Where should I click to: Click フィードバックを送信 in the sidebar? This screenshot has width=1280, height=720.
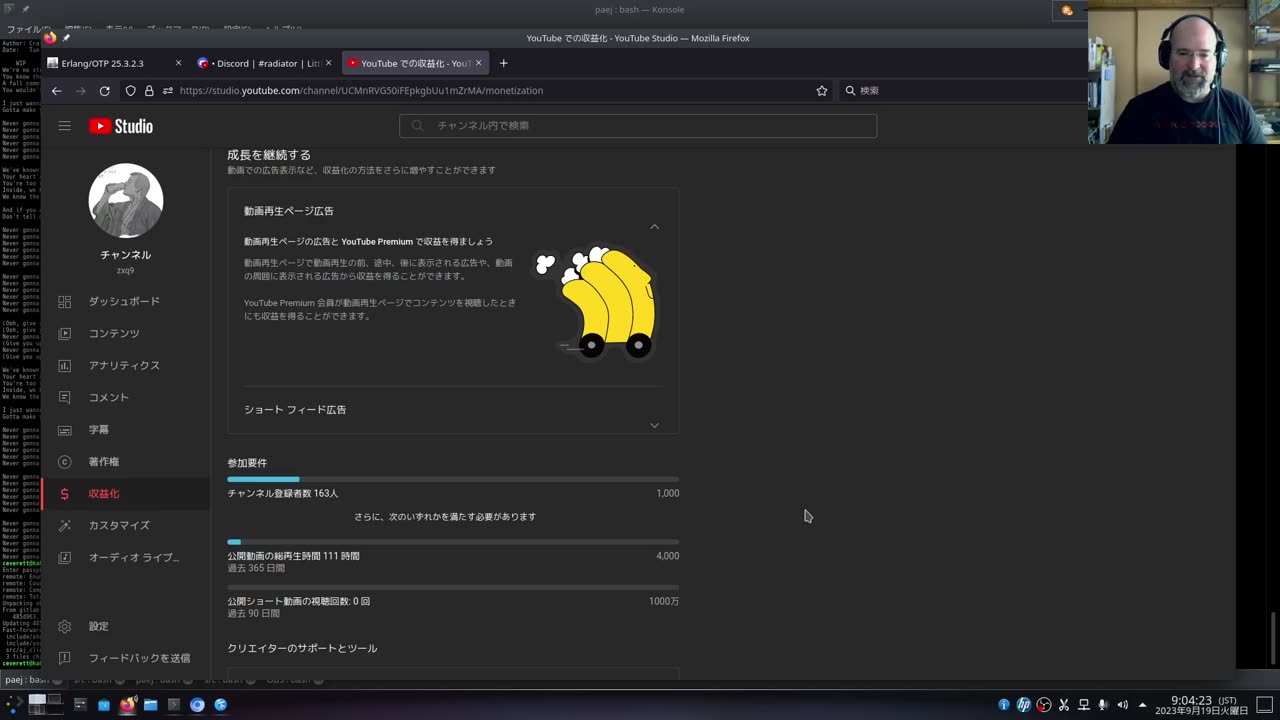click(x=125, y=658)
